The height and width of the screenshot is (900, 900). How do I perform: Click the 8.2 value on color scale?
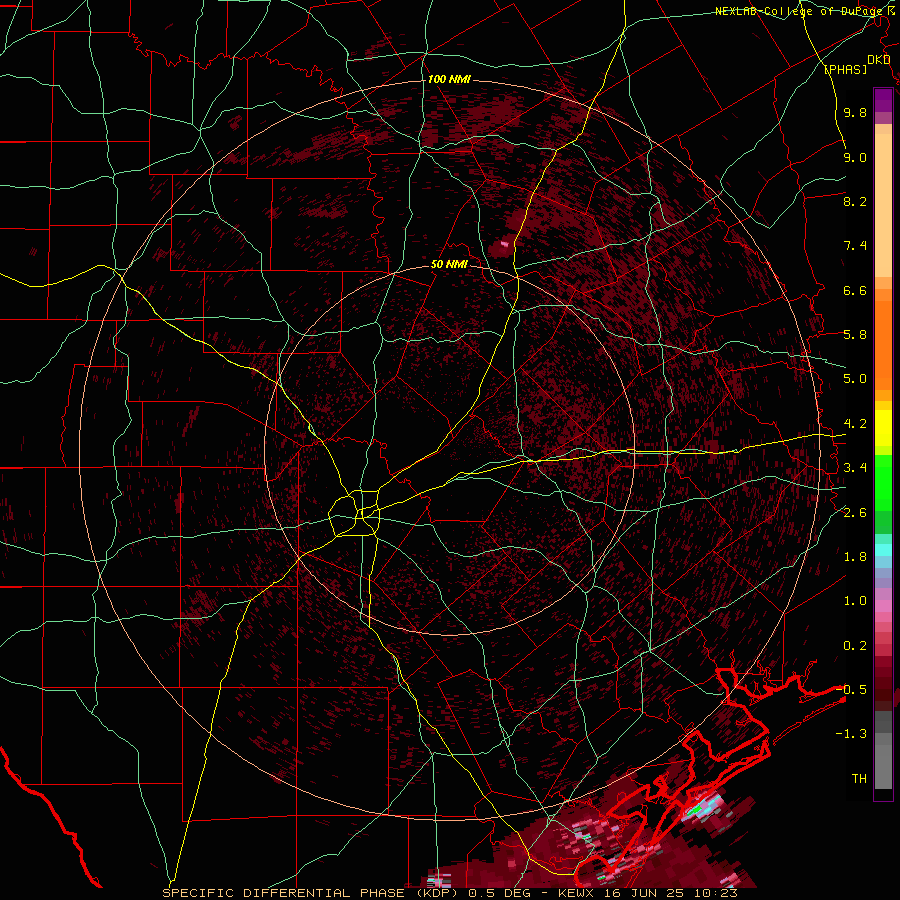pos(855,201)
